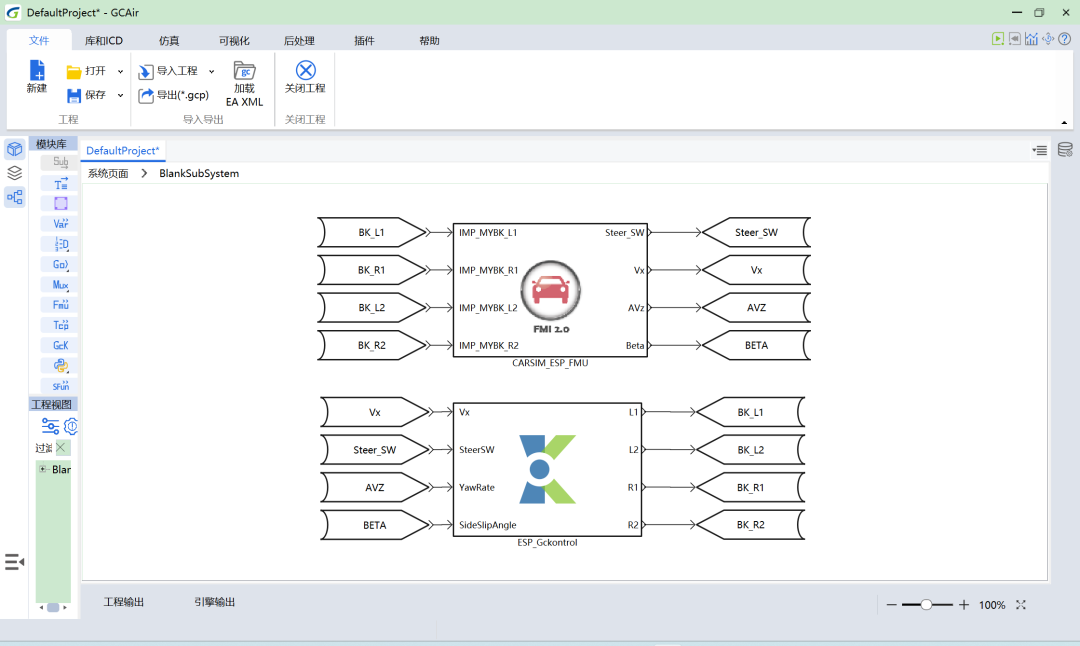This screenshot has height=646, width=1080.
Task: Select the DefaultProject* document tab
Action: coord(123,150)
